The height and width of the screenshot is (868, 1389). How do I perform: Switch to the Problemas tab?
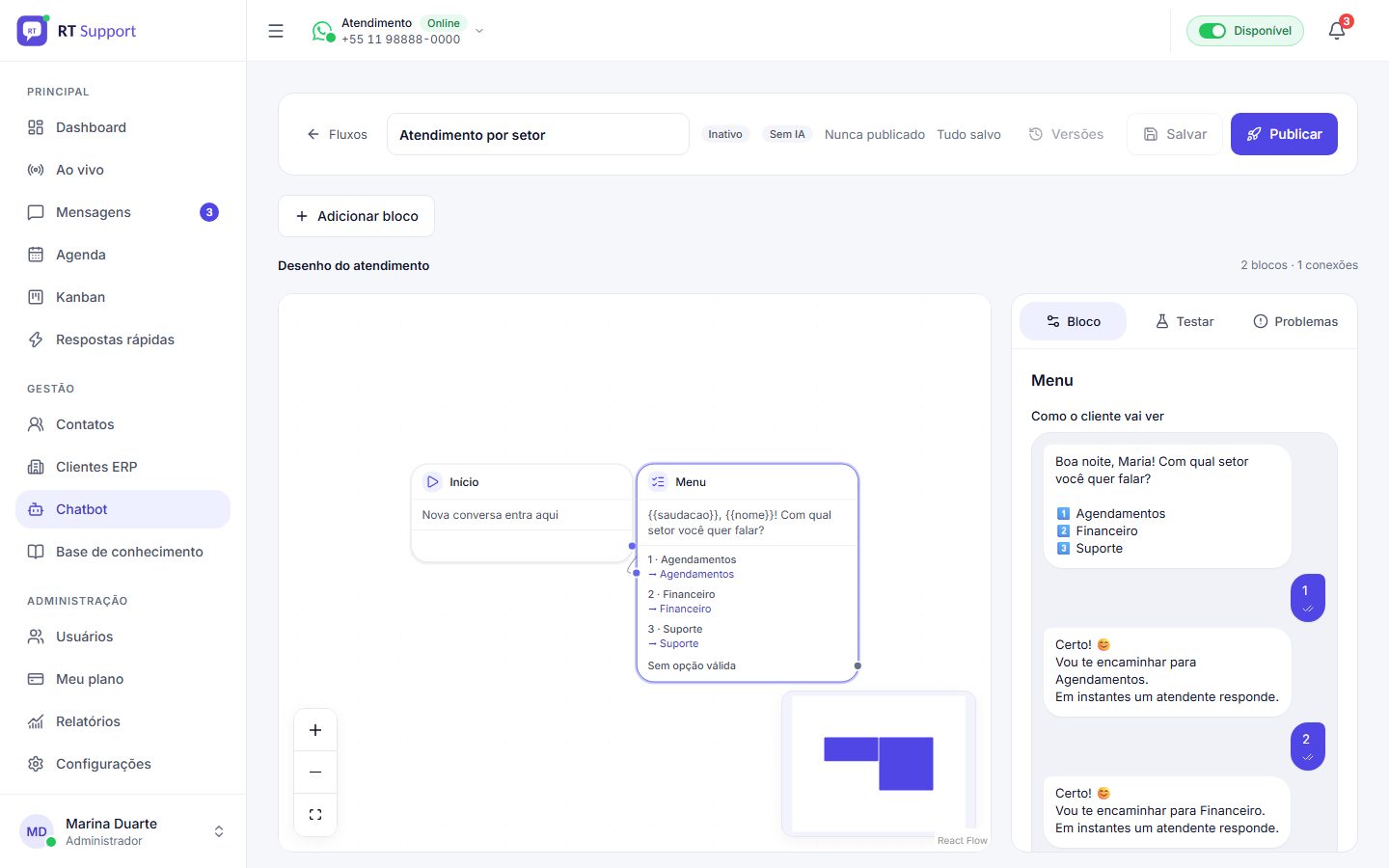tap(1295, 321)
